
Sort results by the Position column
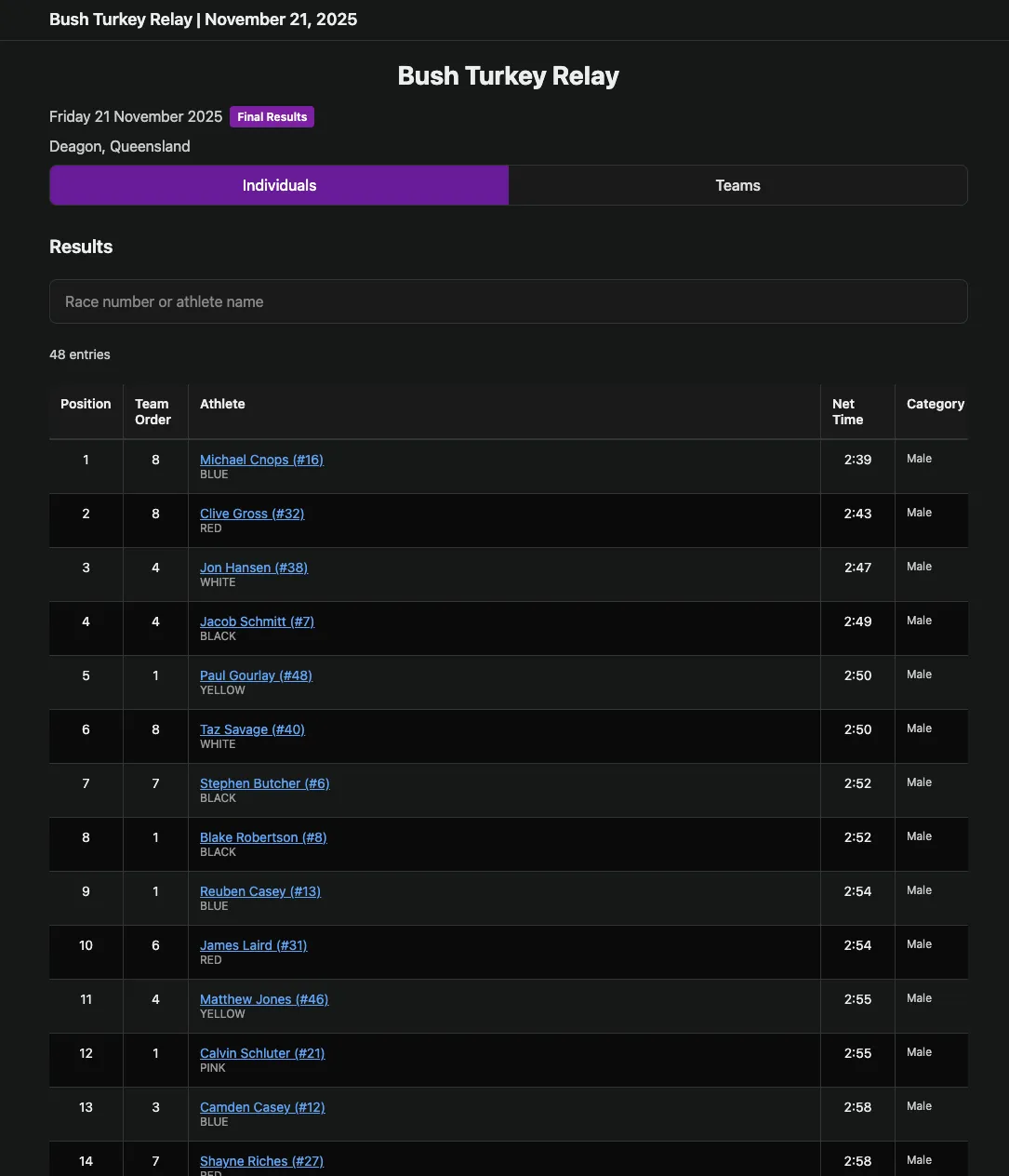pyautogui.click(x=86, y=404)
